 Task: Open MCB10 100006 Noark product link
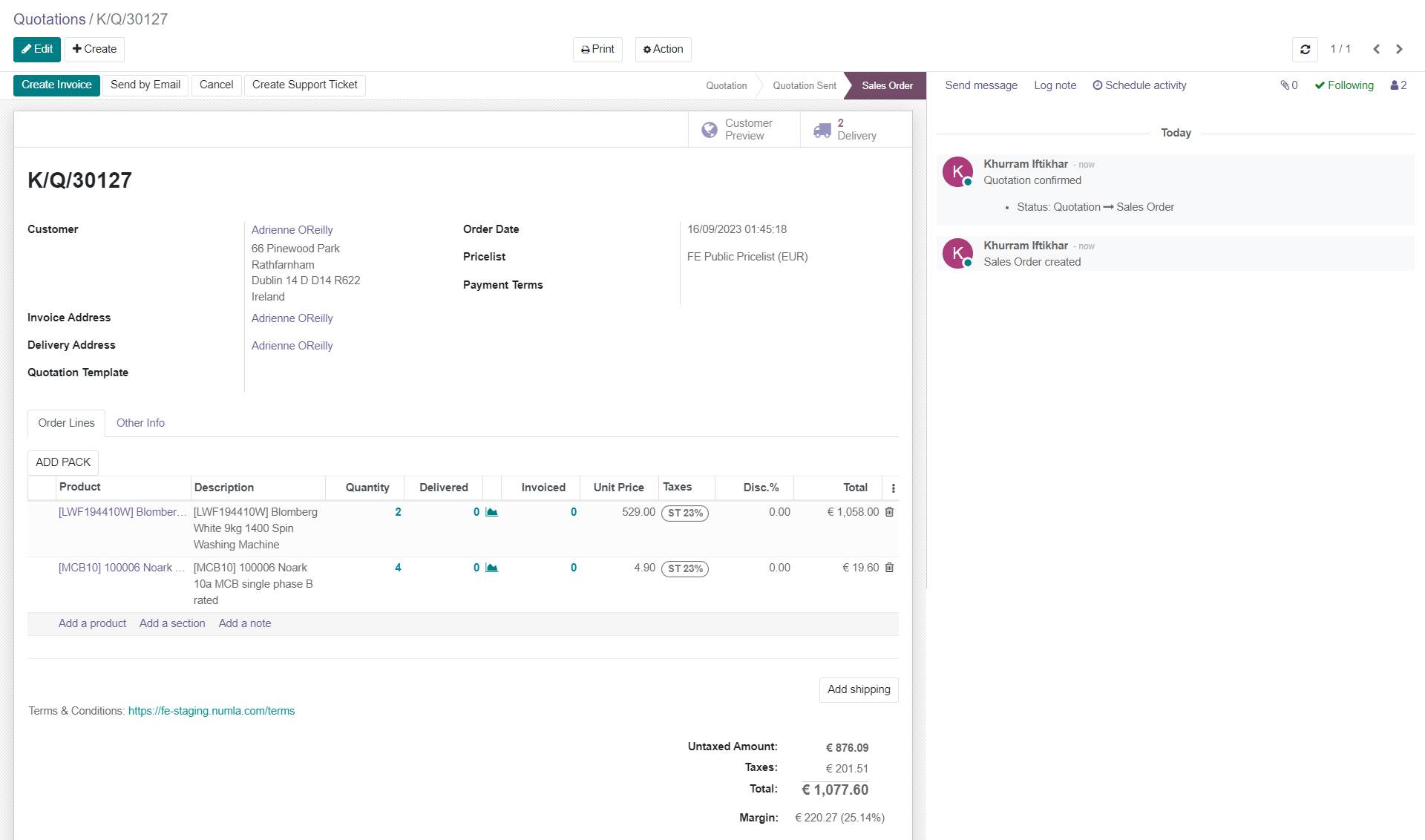tap(122, 568)
